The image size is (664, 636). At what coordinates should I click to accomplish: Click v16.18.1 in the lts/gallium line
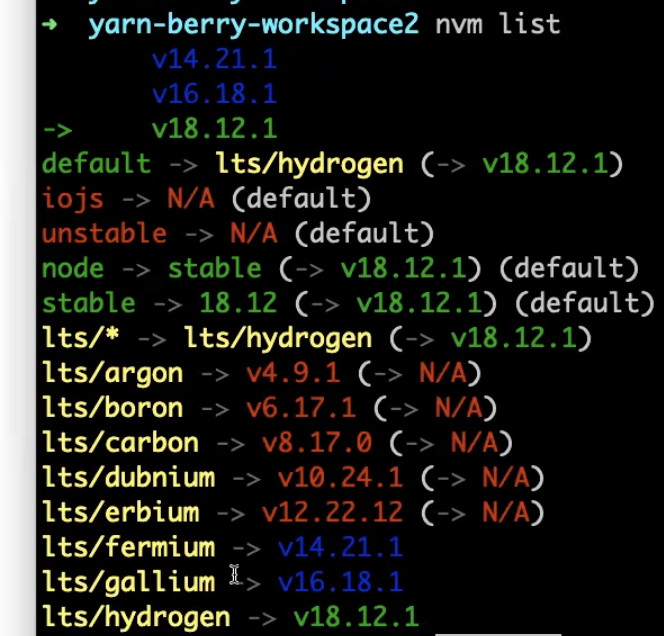click(x=340, y=581)
